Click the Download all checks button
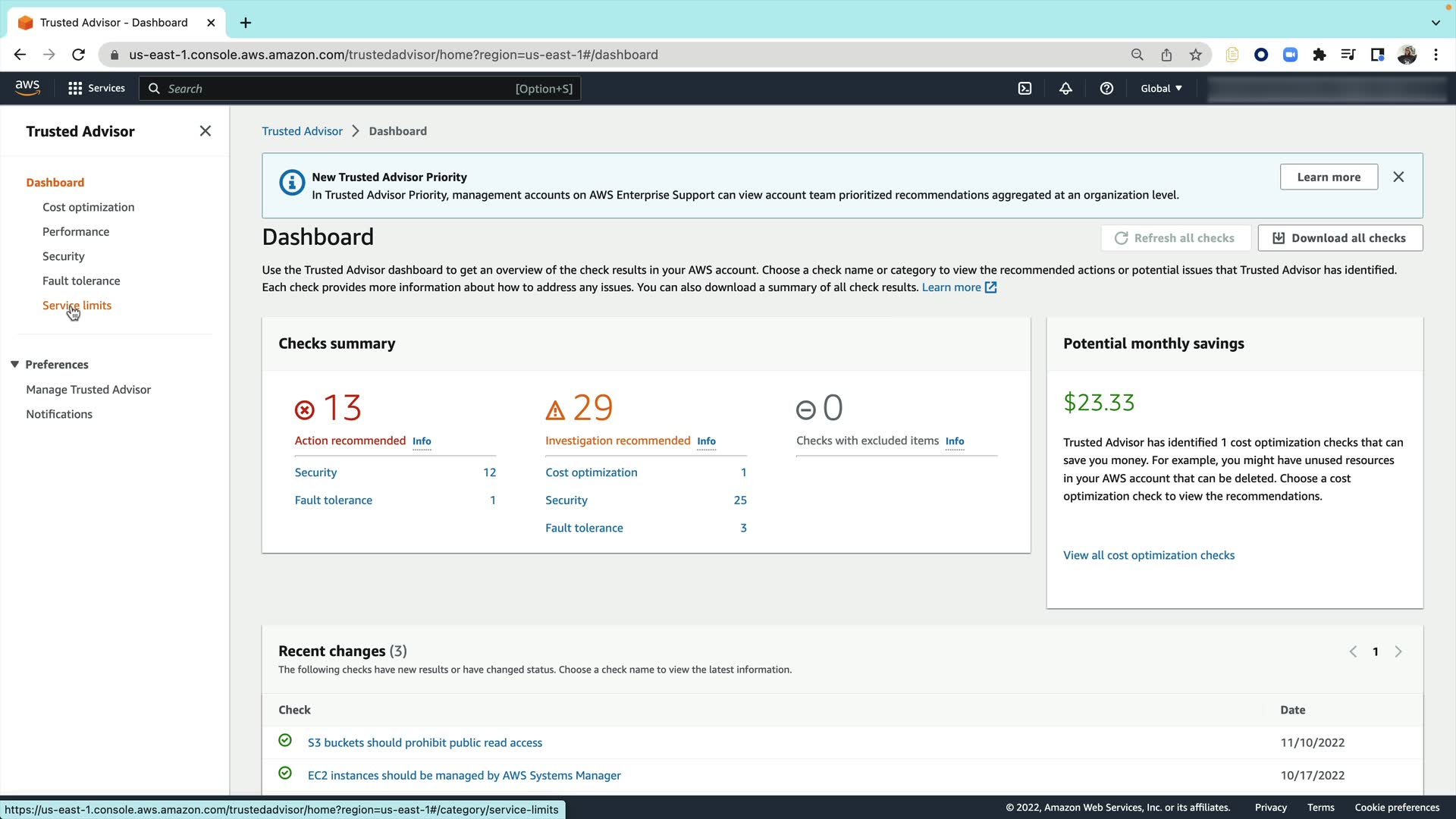 (1340, 238)
